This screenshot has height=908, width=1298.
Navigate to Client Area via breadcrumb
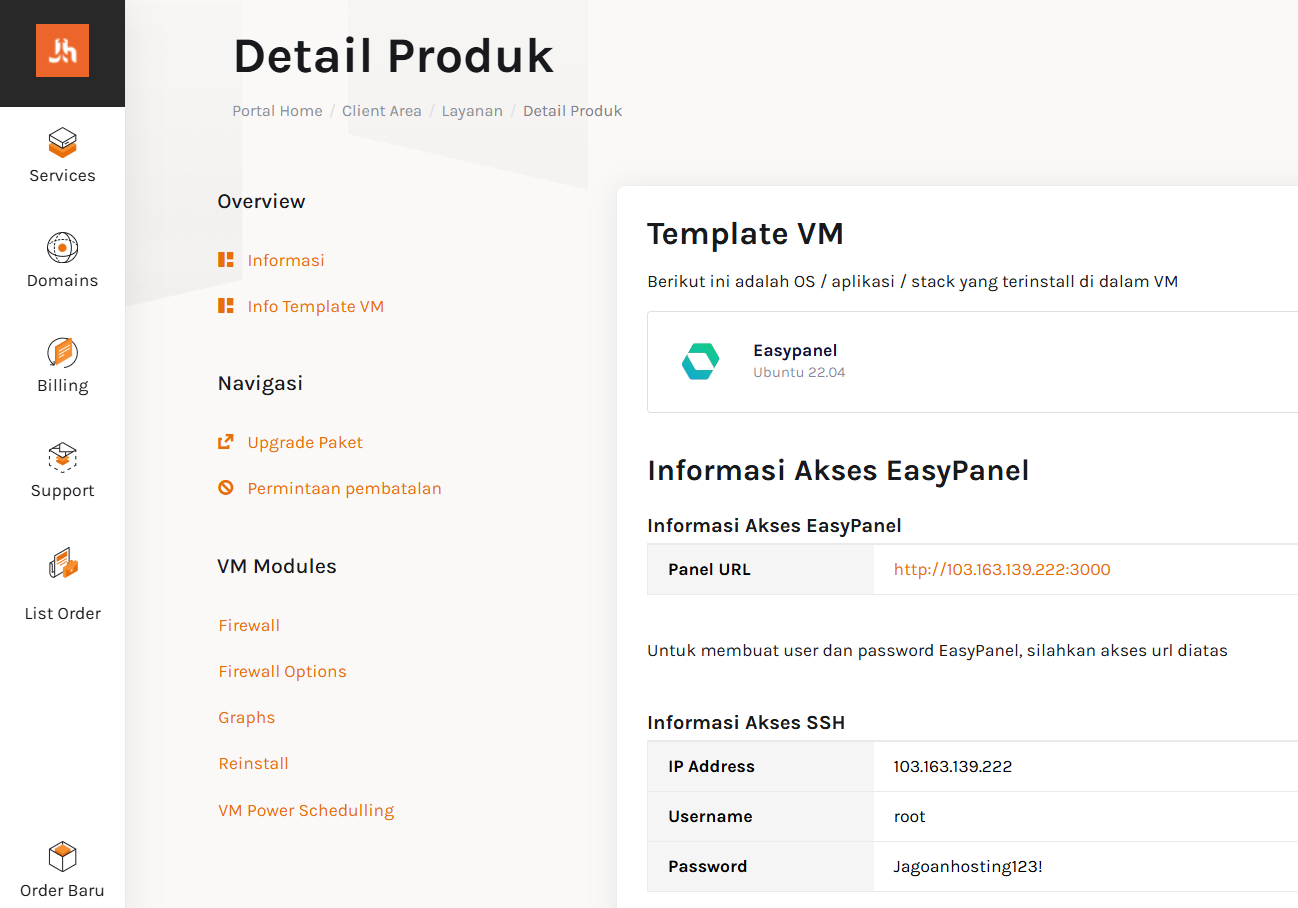click(381, 111)
